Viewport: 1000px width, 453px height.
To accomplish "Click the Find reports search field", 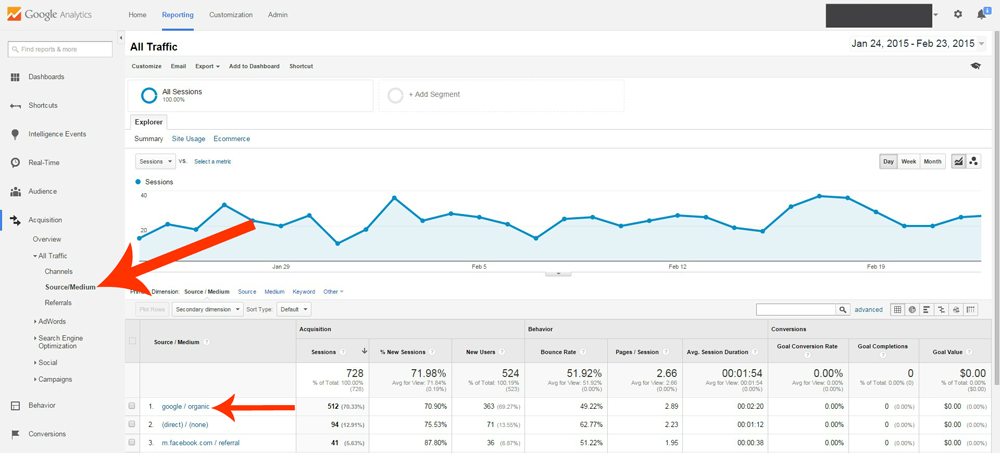I will (60, 49).
